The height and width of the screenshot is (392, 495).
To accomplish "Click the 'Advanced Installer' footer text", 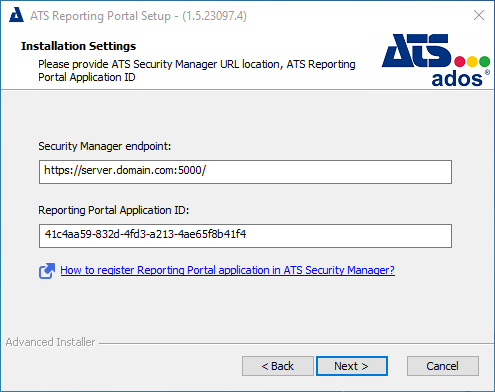I will click(50, 342).
